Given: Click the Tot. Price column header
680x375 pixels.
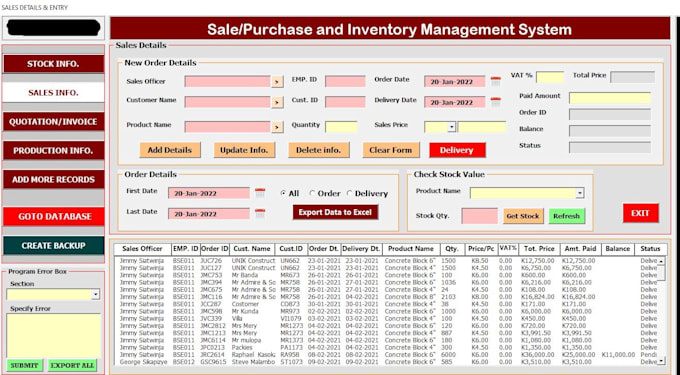Looking at the screenshot, I should pyautogui.click(x=539, y=249).
